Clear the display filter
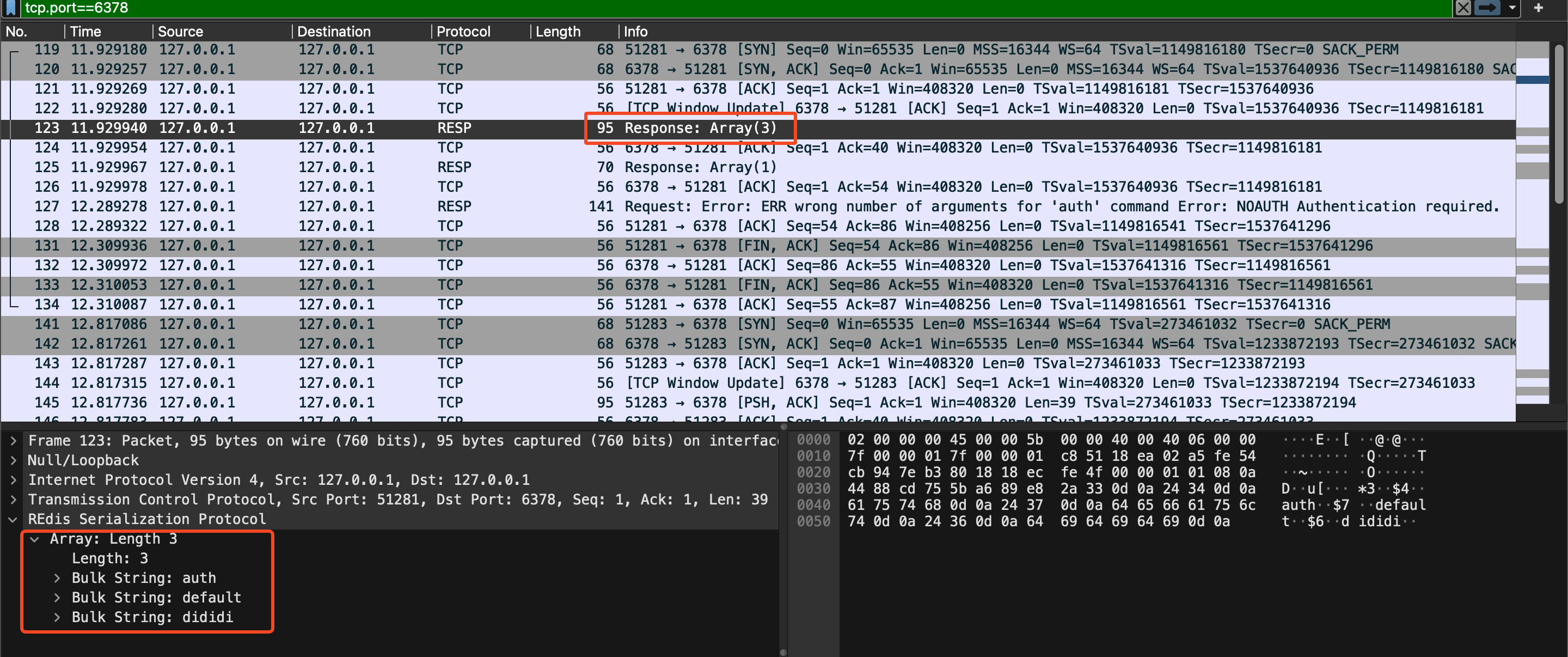The height and width of the screenshot is (657, 1568). point(1463,8)
